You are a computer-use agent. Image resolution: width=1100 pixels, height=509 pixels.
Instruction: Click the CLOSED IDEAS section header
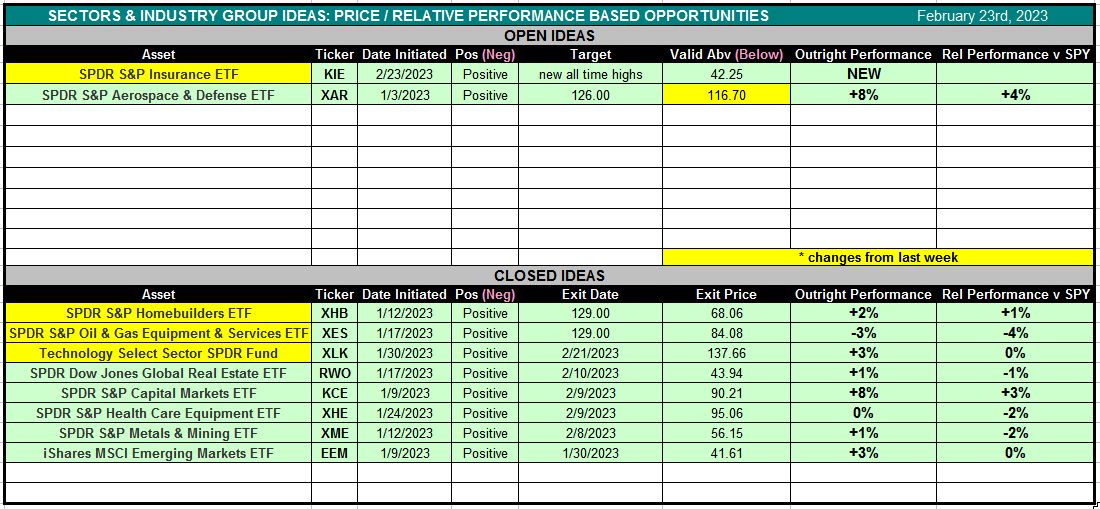[550, 275]
